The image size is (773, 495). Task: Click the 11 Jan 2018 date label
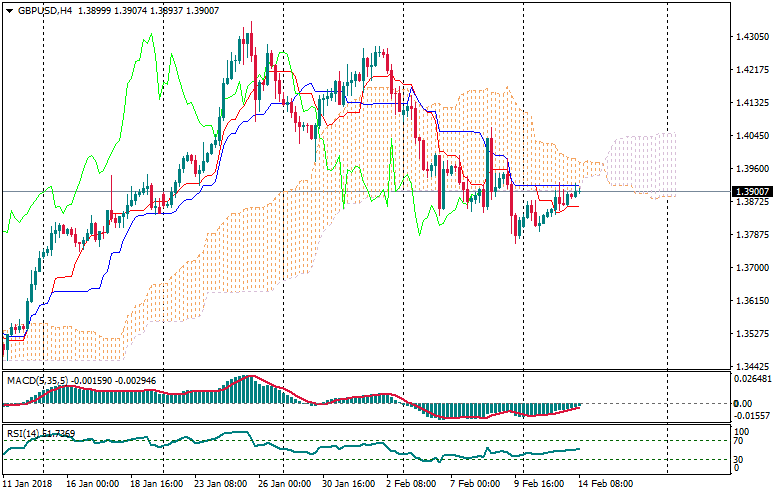[x=27, y=483]
